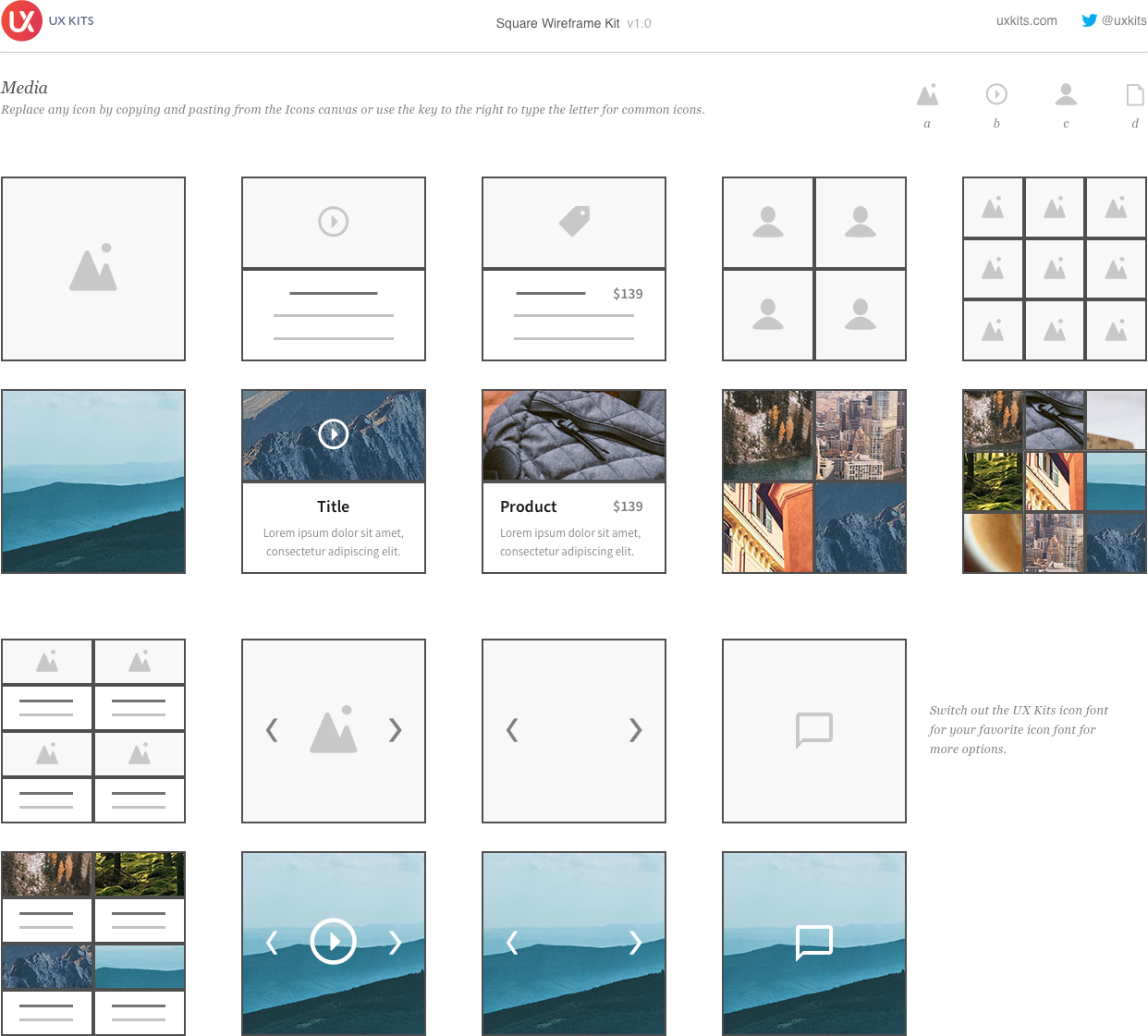1148x1036 pixels.
Task: Click the top-left person icon in the avatar grid
Action: 768,222
